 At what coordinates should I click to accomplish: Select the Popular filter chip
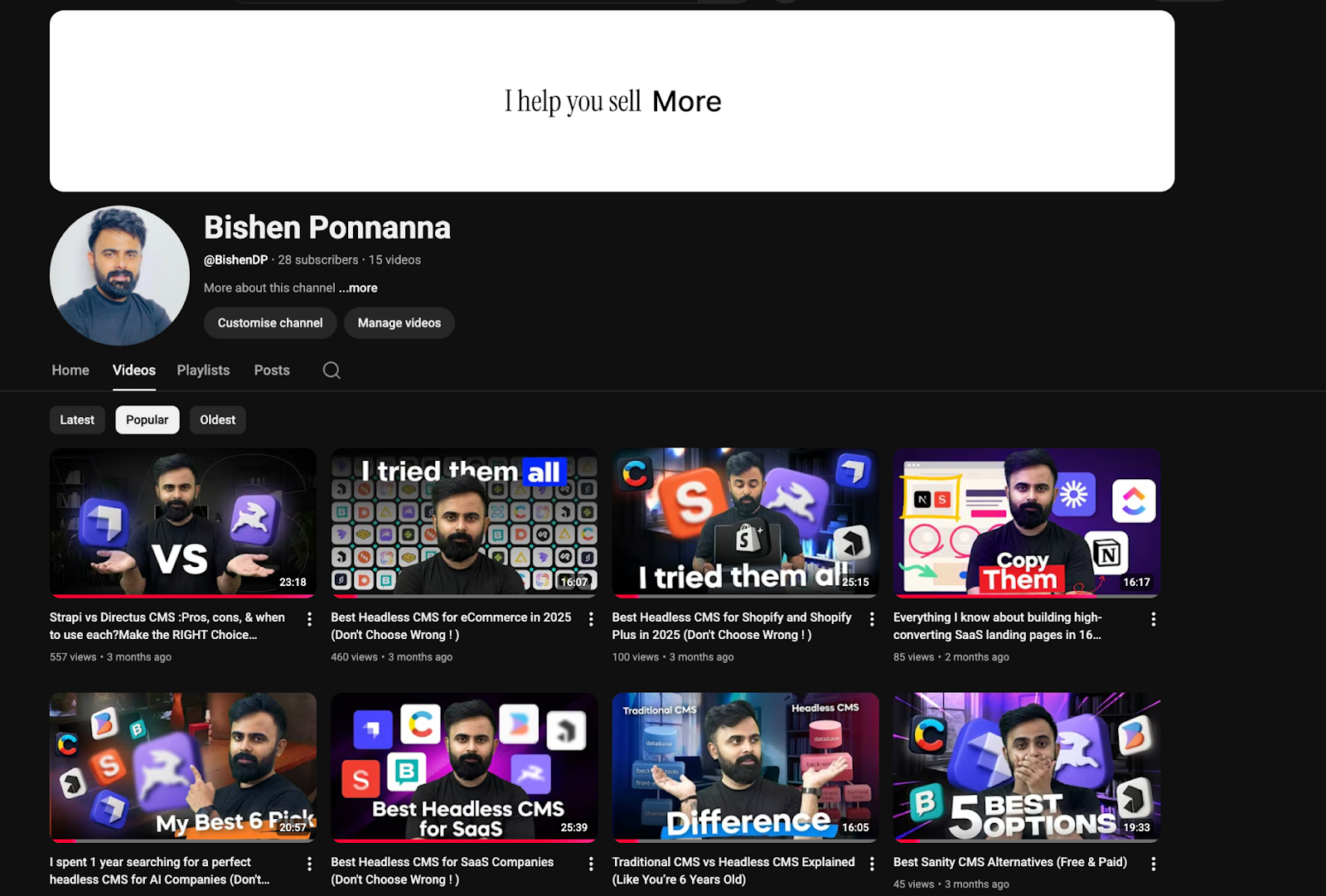(x=147, y=419)
